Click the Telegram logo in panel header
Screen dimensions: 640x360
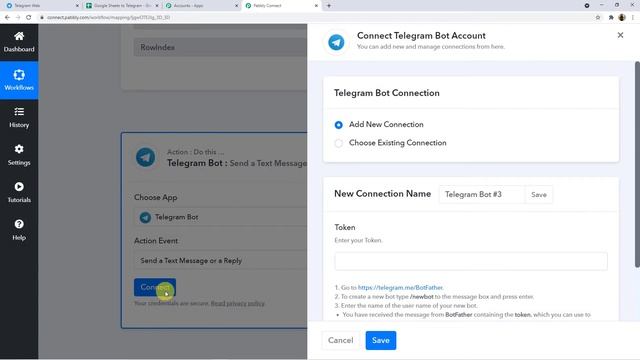tap(336, 42)
